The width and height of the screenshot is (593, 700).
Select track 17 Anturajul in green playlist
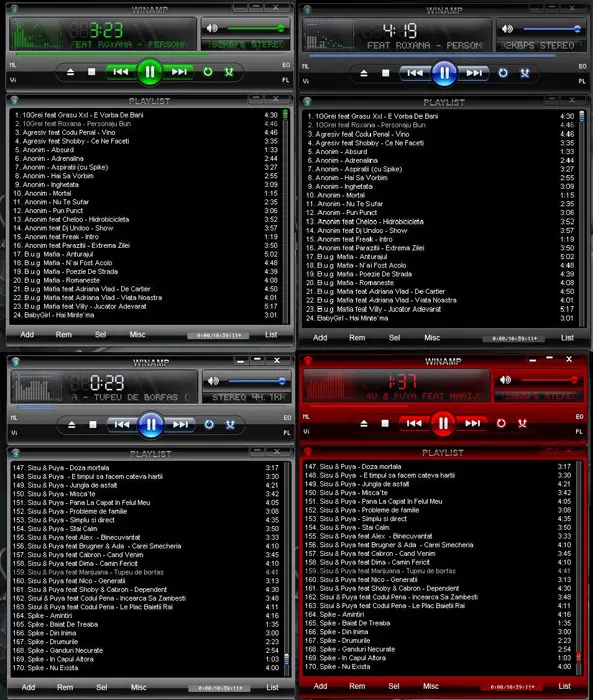pyautogui.click(x=146, y=254)
